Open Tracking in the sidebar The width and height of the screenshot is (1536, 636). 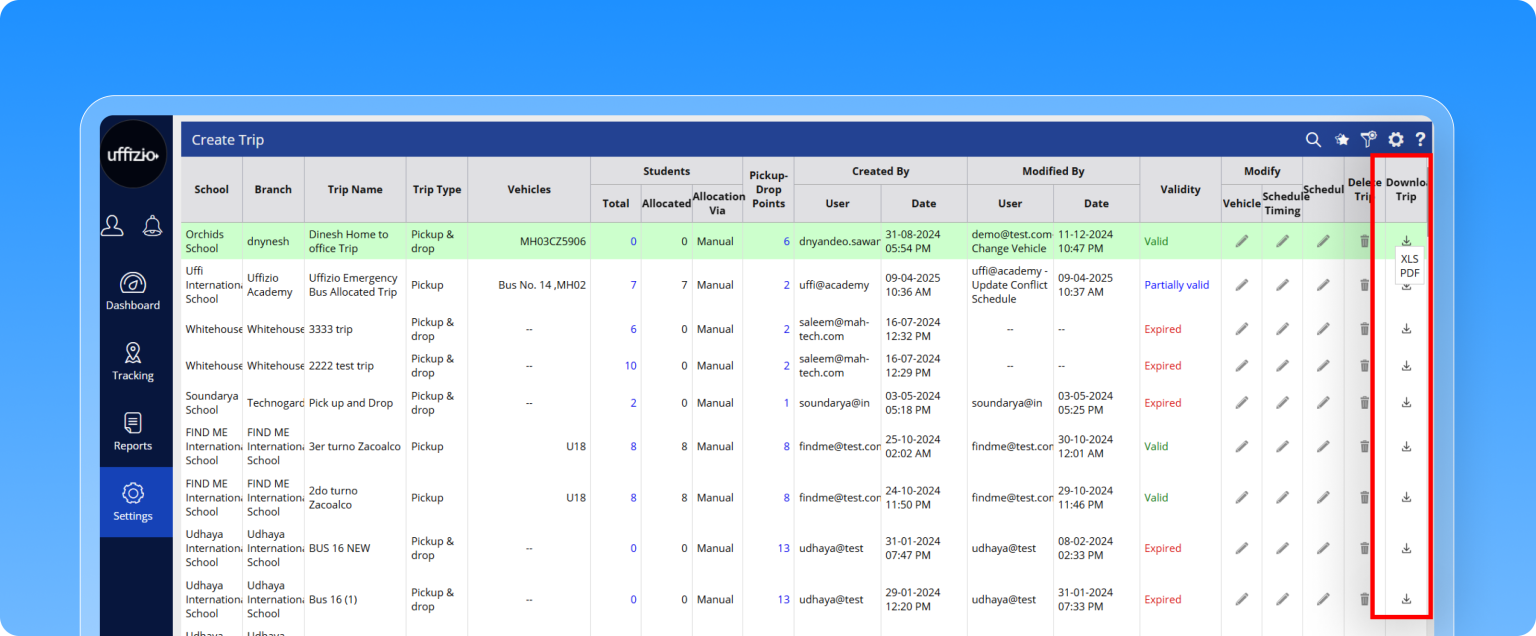pyautogui.click(x=133, y=361)
